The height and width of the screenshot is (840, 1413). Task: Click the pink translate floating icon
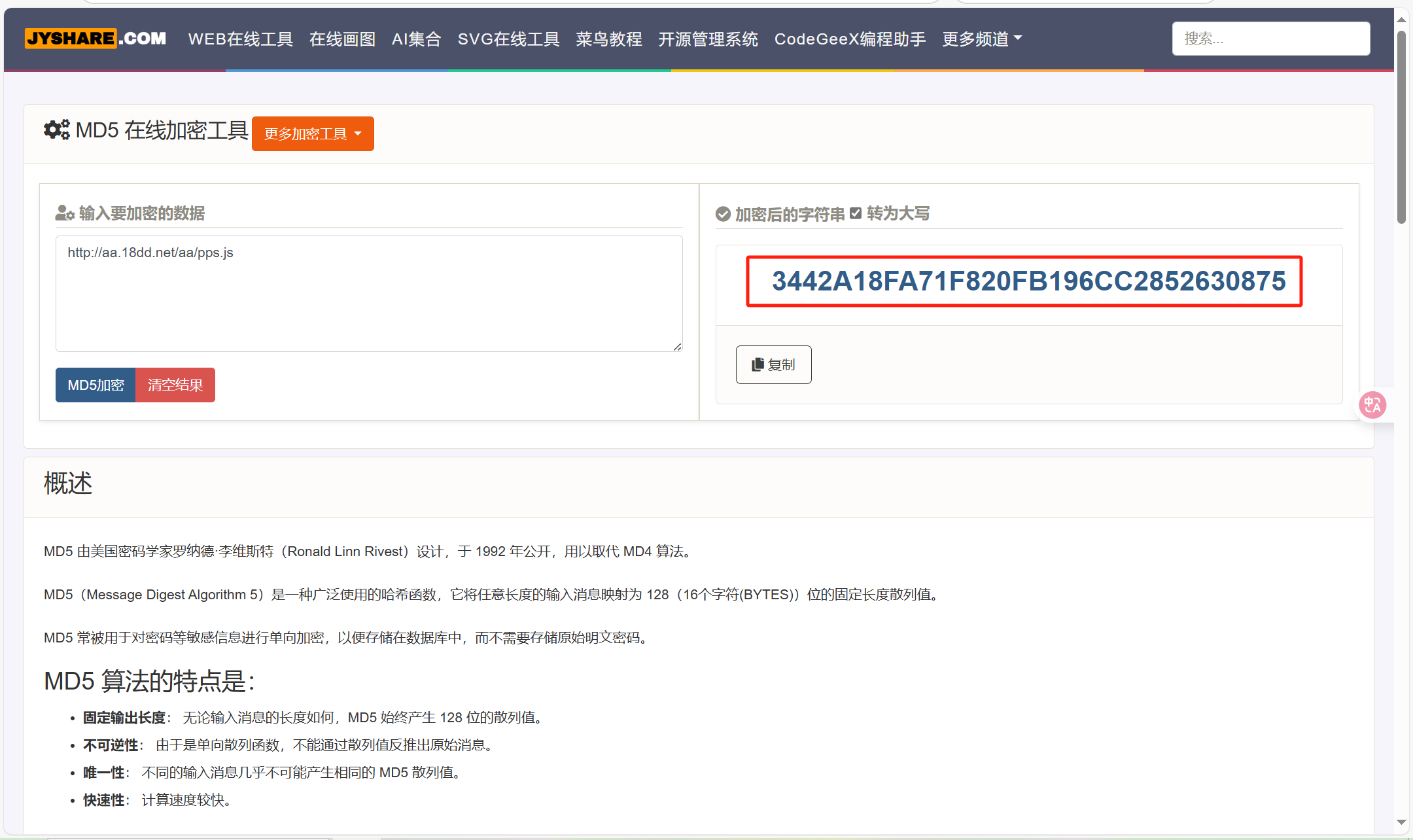click(x=1372, y=405)
